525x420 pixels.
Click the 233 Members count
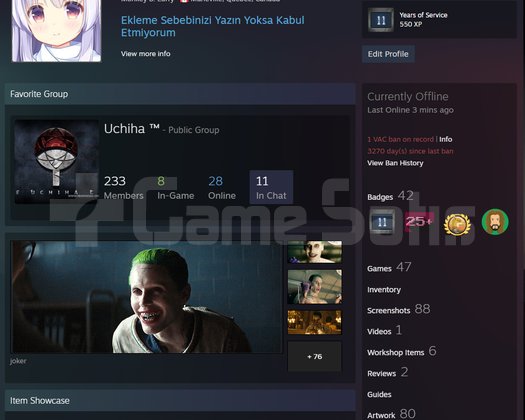click(124, 188)
